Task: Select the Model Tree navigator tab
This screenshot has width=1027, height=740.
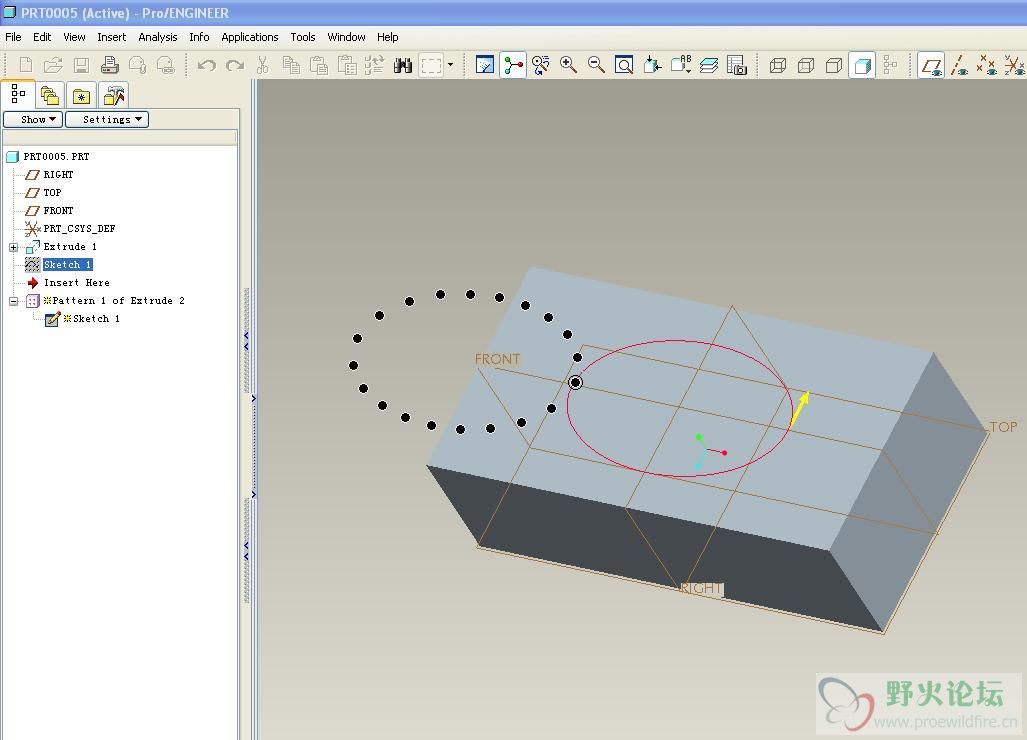Action: point(18,95)
